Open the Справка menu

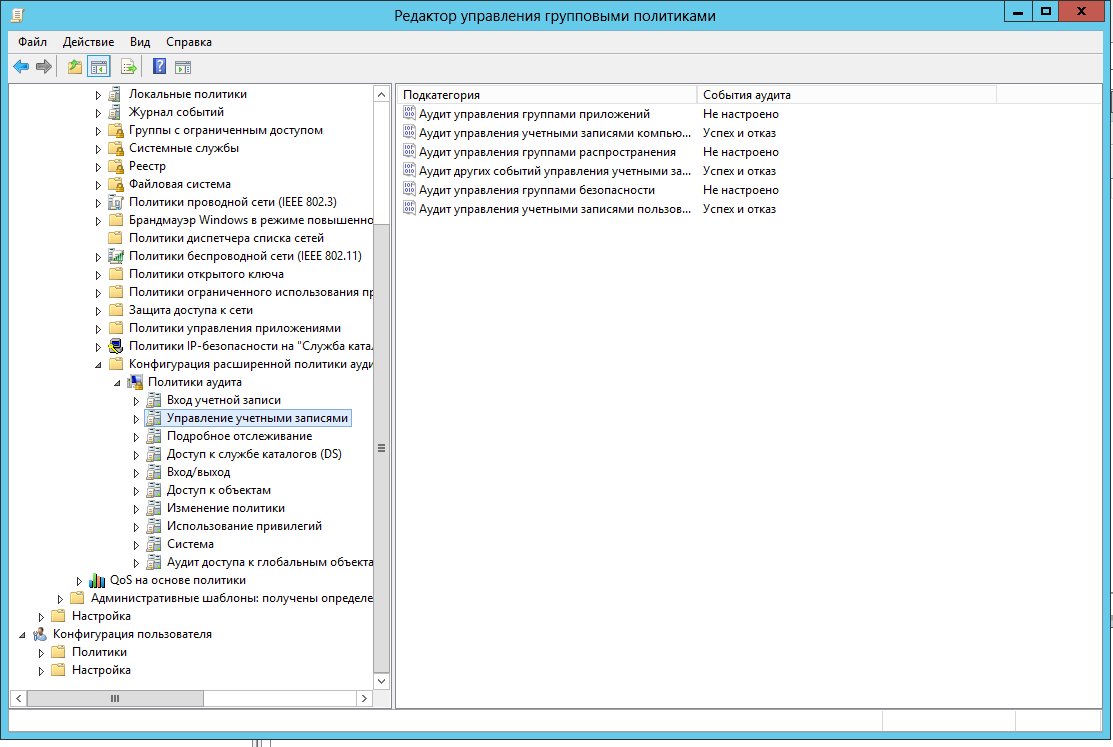tap(189, 42)
